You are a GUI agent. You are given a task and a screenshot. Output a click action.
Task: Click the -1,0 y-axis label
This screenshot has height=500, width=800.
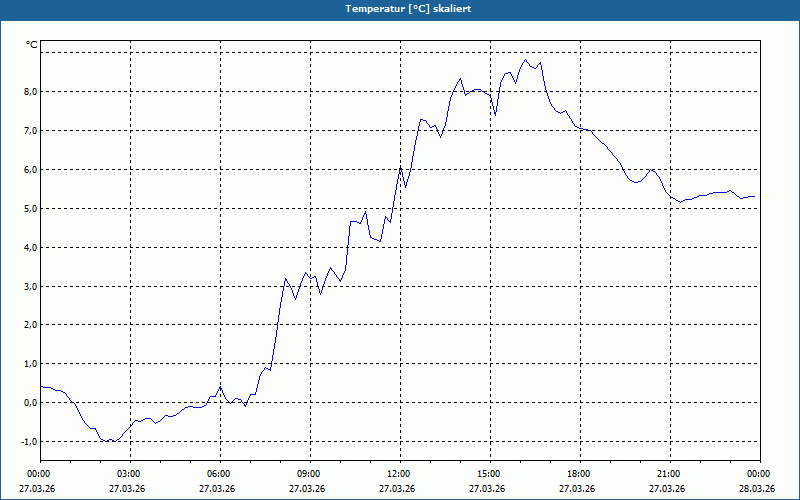[29, 441]
